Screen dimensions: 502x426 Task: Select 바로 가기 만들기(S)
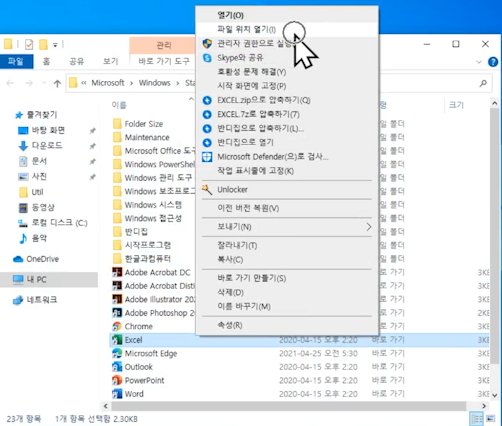point(287,278)
